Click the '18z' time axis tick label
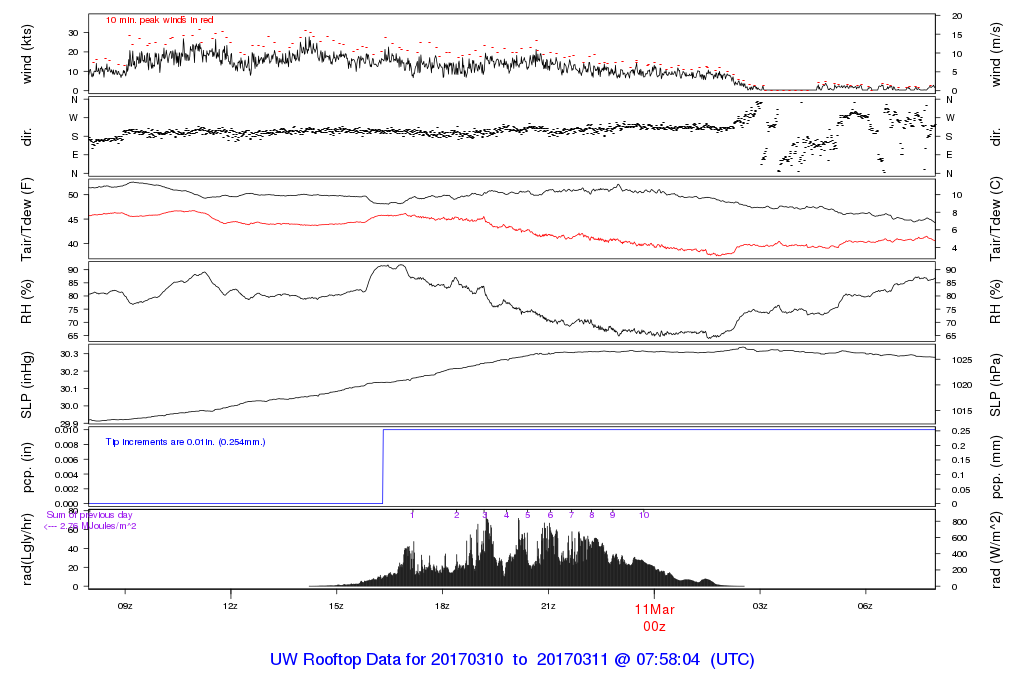1024x700 pixels. (x=442, y=606)
